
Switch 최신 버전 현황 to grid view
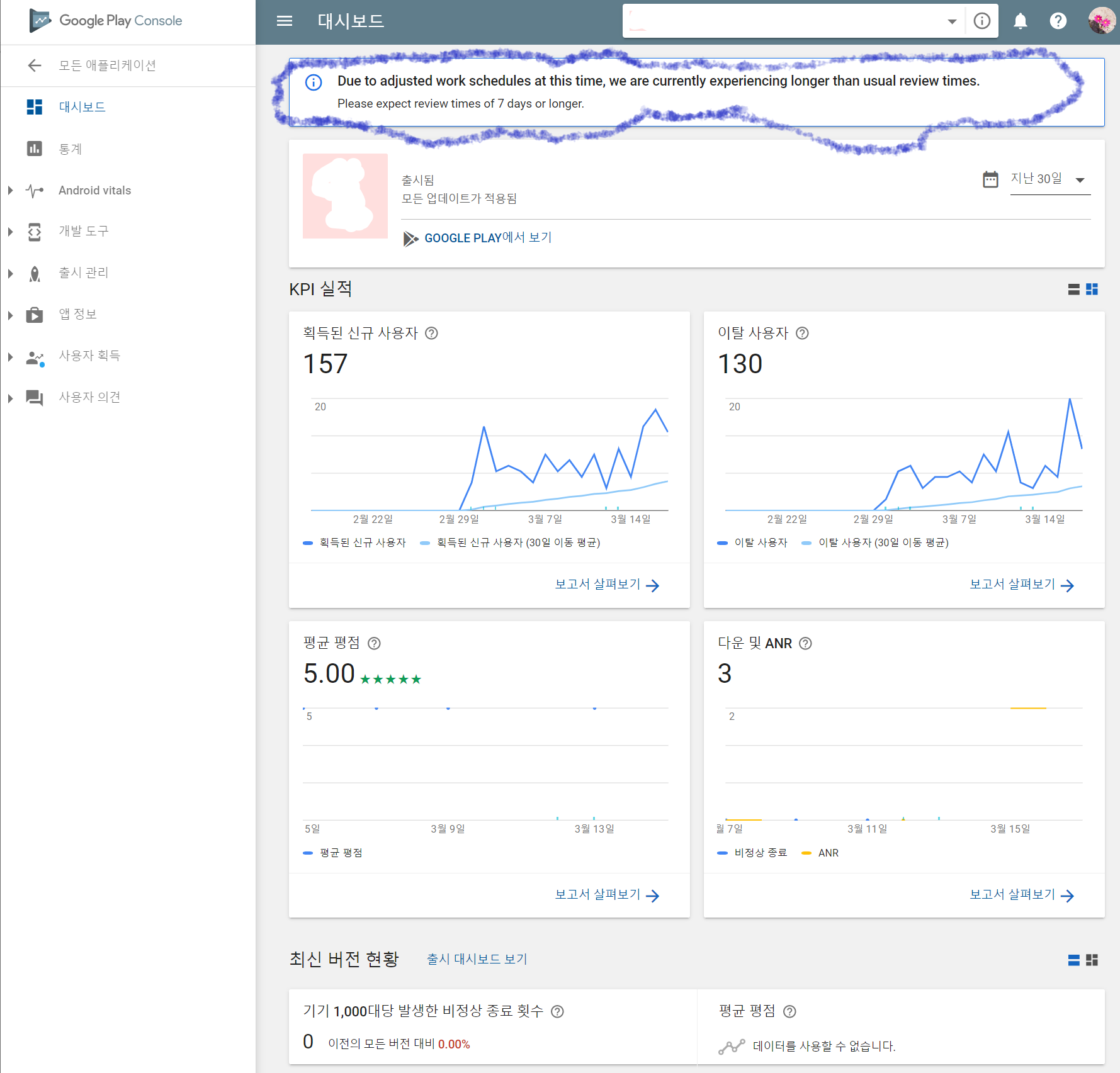click(x=1092, y=960)
